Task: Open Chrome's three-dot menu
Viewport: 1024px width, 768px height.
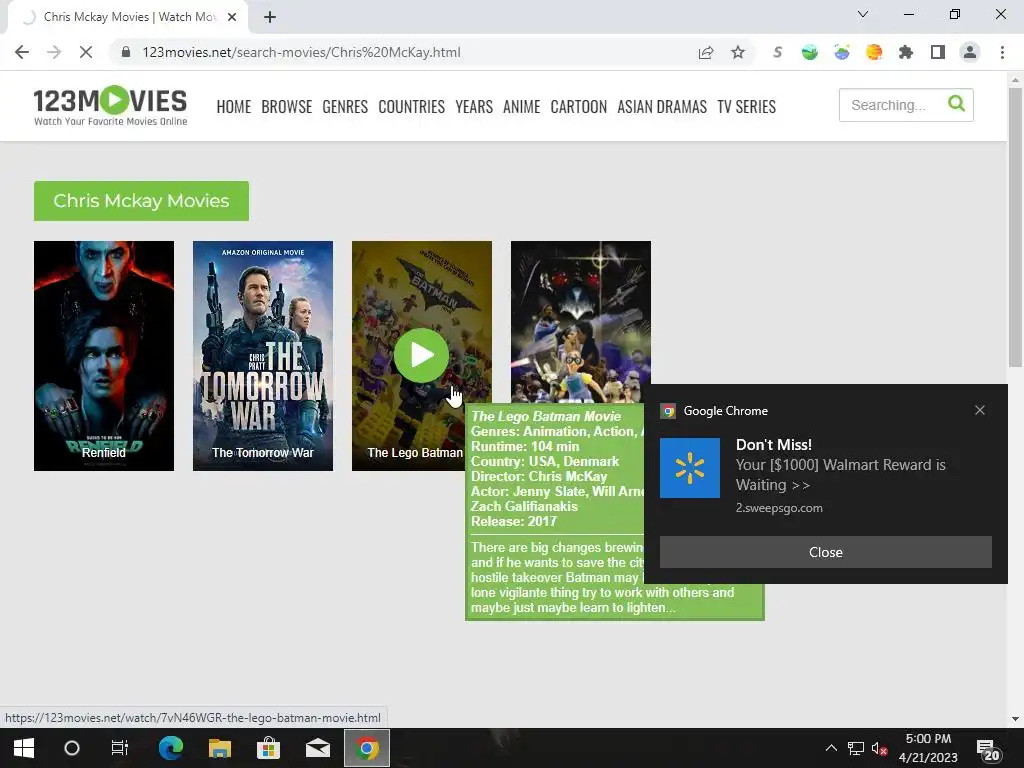Action: pos(1002,52)
